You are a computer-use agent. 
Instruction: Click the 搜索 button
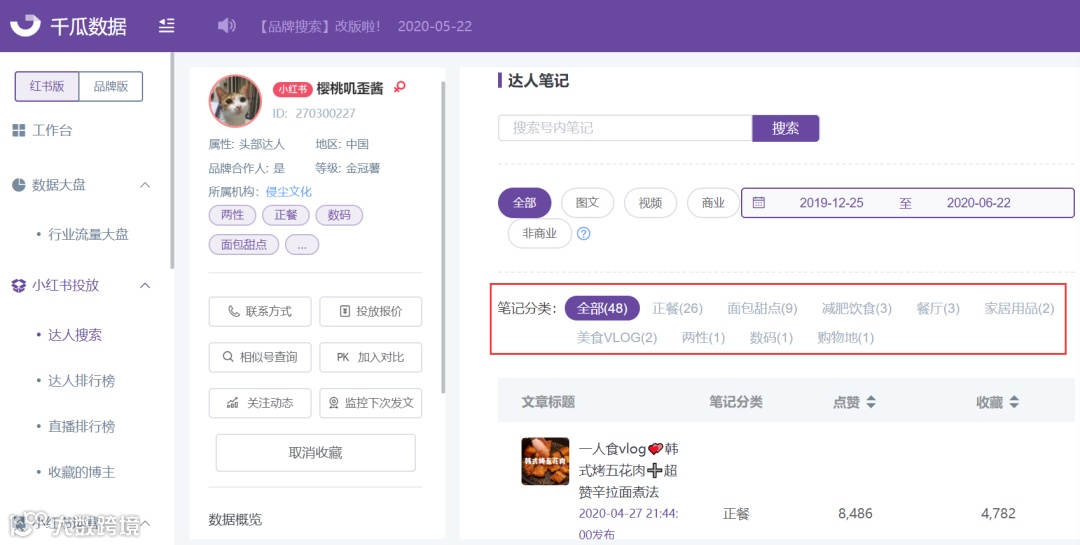[785, 128]
